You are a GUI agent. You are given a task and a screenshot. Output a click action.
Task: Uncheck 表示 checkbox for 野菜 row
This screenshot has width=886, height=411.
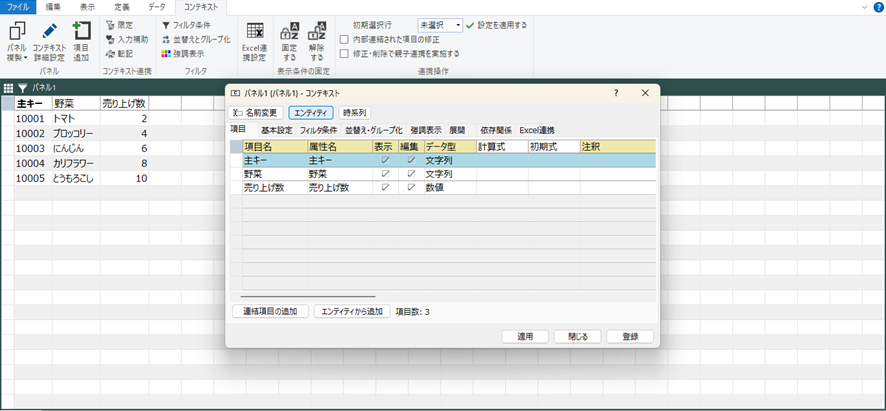(x=384, y=174)
